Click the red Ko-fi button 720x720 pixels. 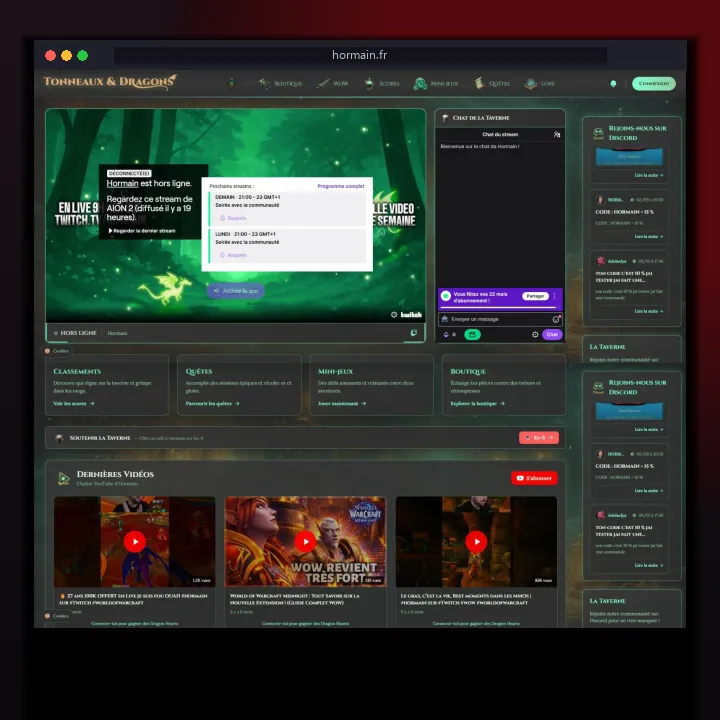(539, 438)
